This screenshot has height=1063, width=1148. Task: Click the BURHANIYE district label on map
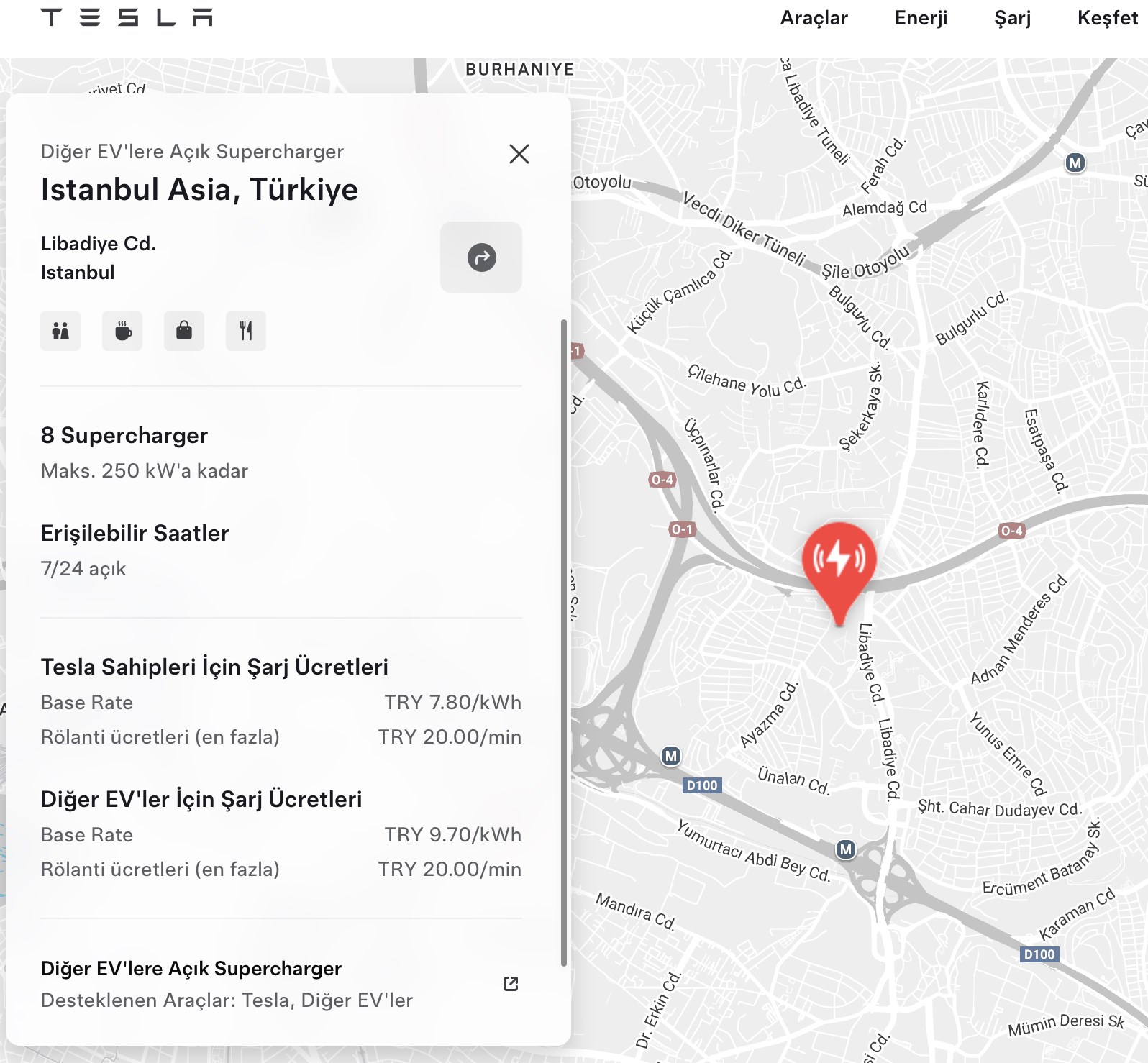pos(520,70)
